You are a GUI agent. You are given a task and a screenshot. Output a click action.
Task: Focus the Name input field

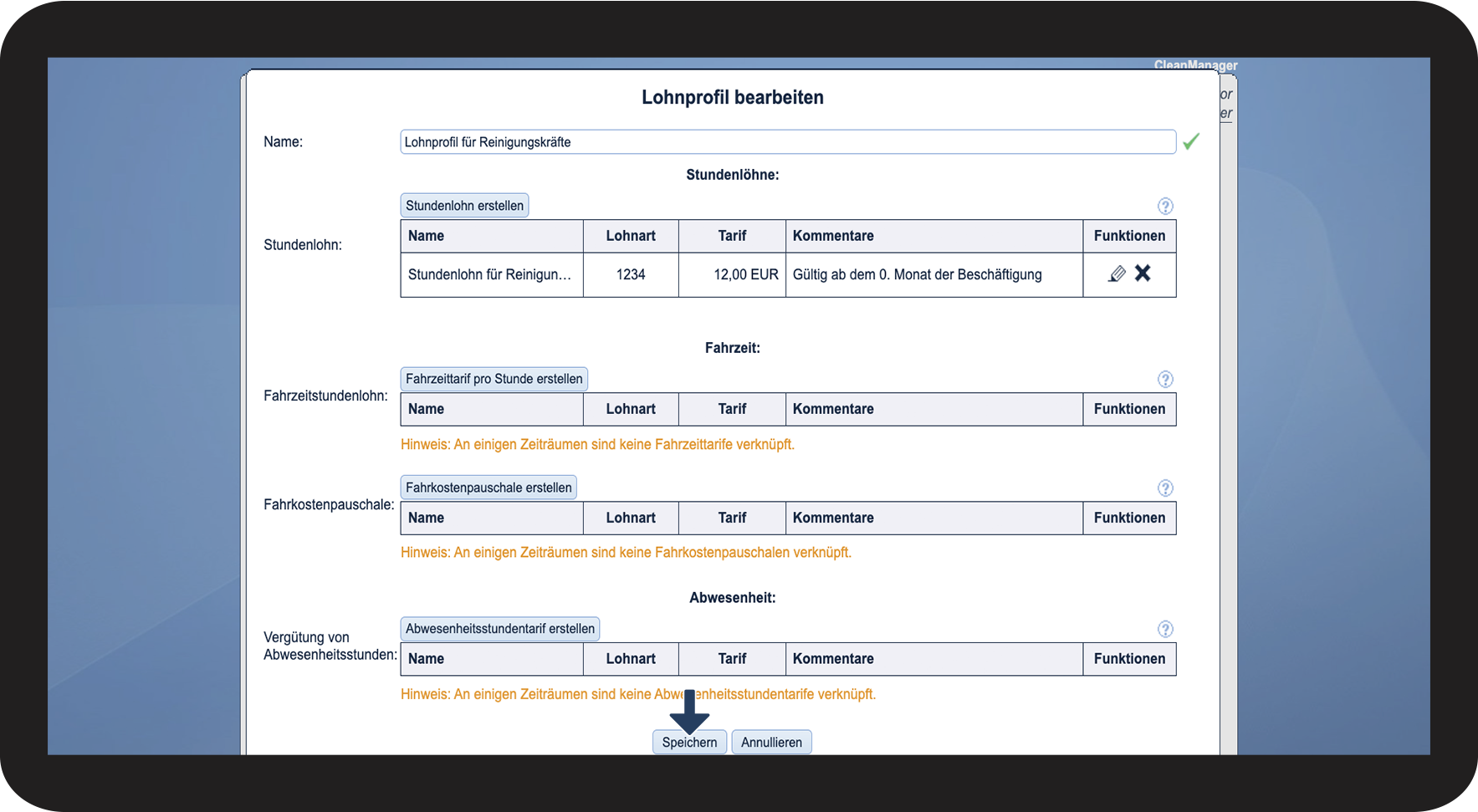(x=787, y=142)
